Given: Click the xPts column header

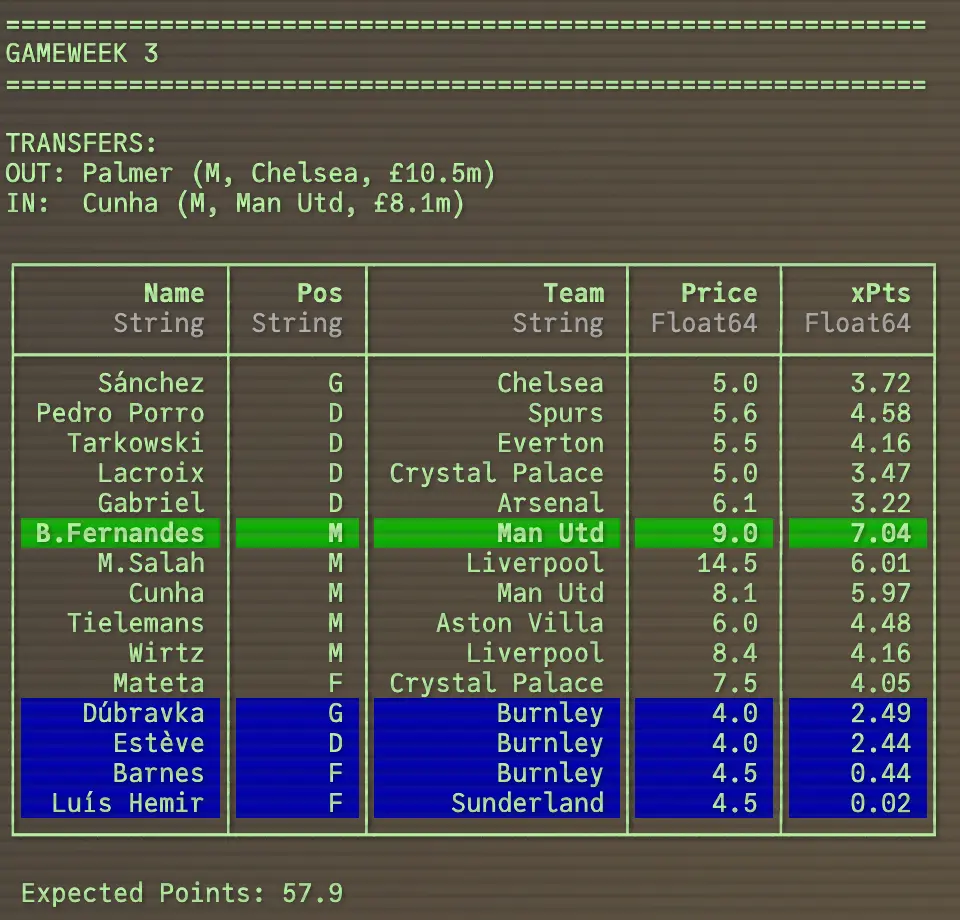Looking at the screenshot, I should (x=880, y=293).
